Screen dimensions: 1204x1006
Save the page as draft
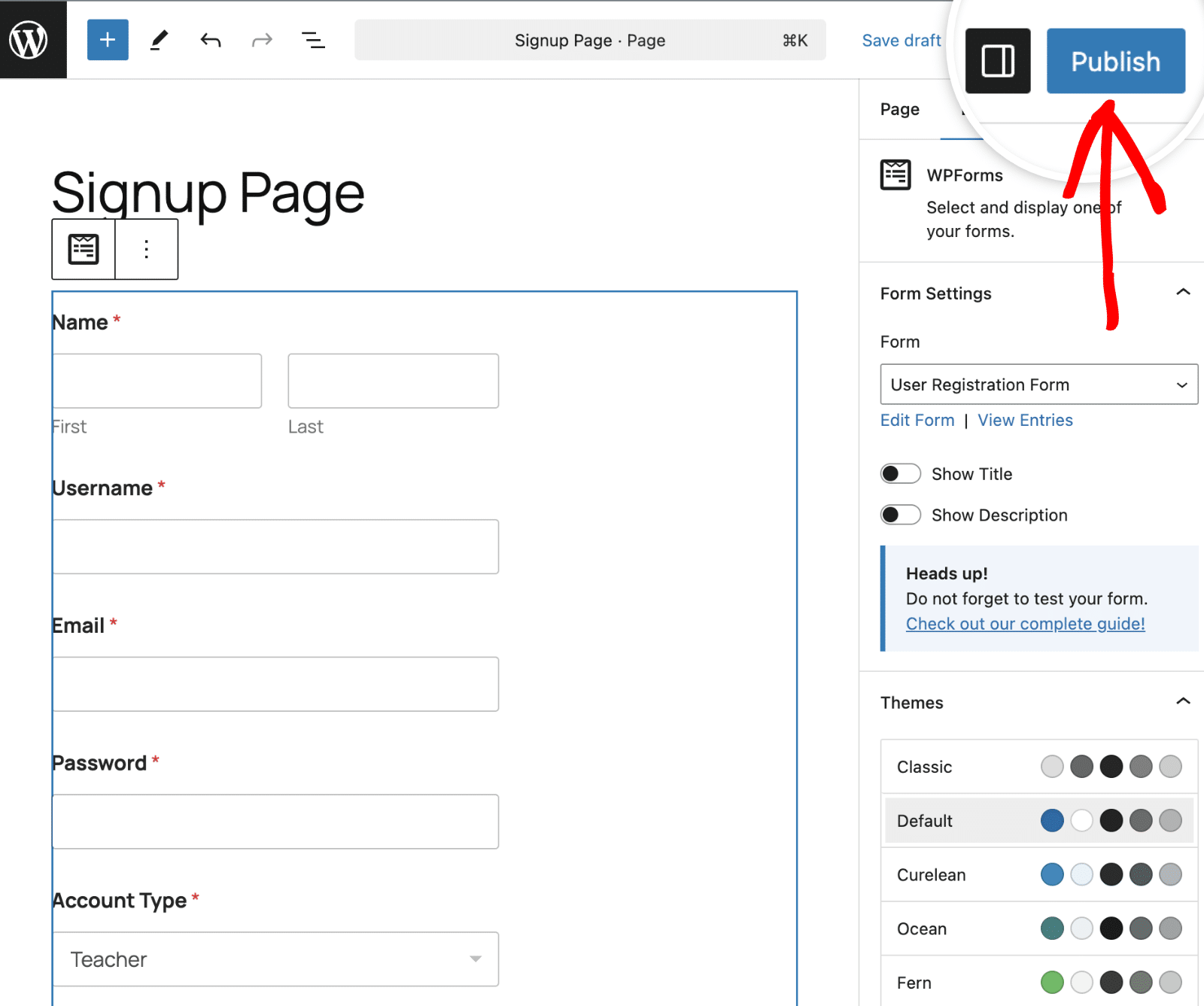coord(901,40)
